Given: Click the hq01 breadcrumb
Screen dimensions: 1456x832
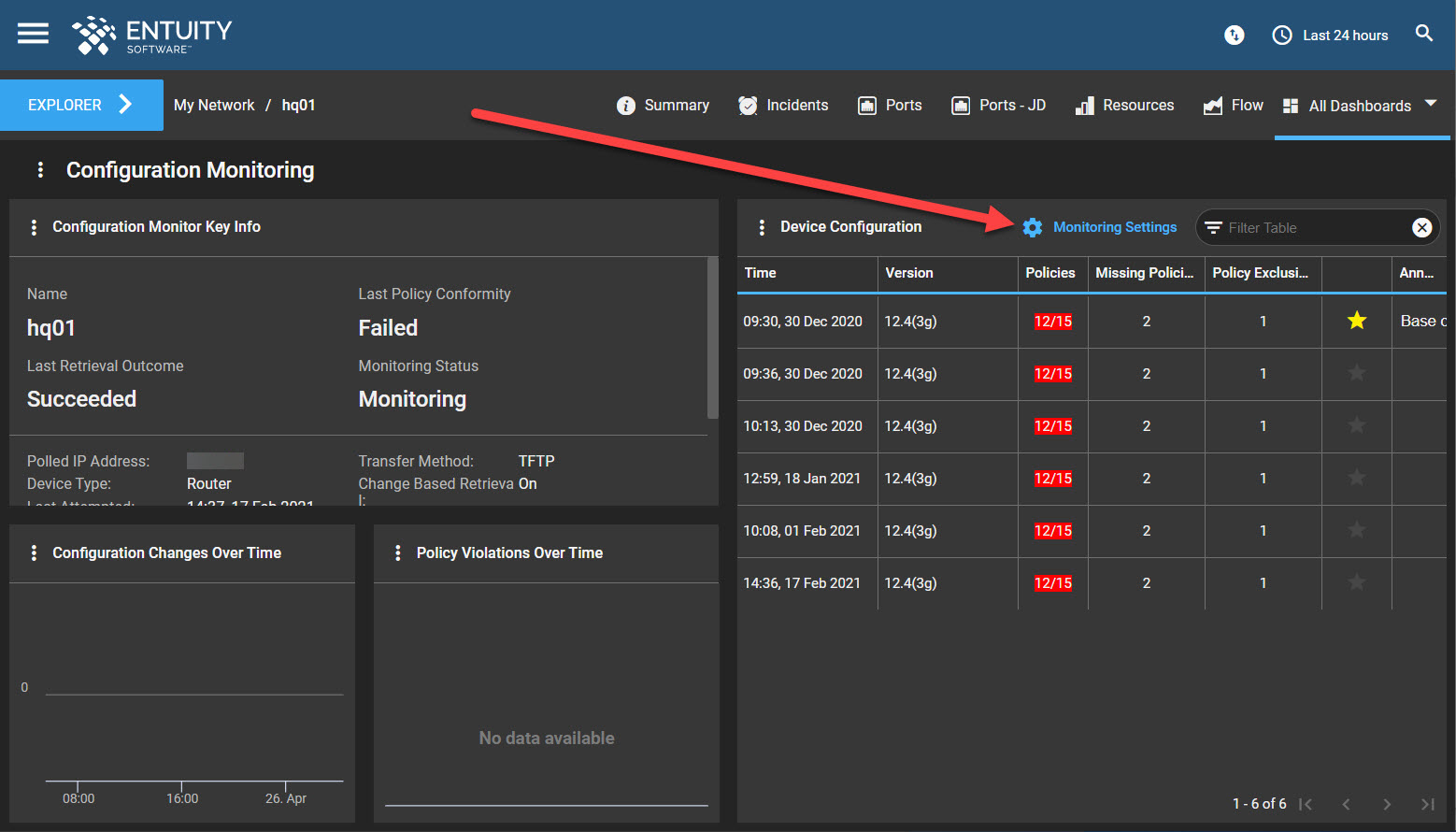Looking at the screenshot, I should tap(299, 106).
